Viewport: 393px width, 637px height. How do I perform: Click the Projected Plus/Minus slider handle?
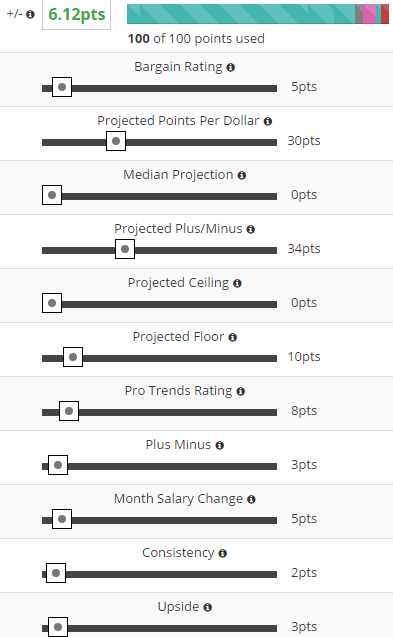coord(125,249)
